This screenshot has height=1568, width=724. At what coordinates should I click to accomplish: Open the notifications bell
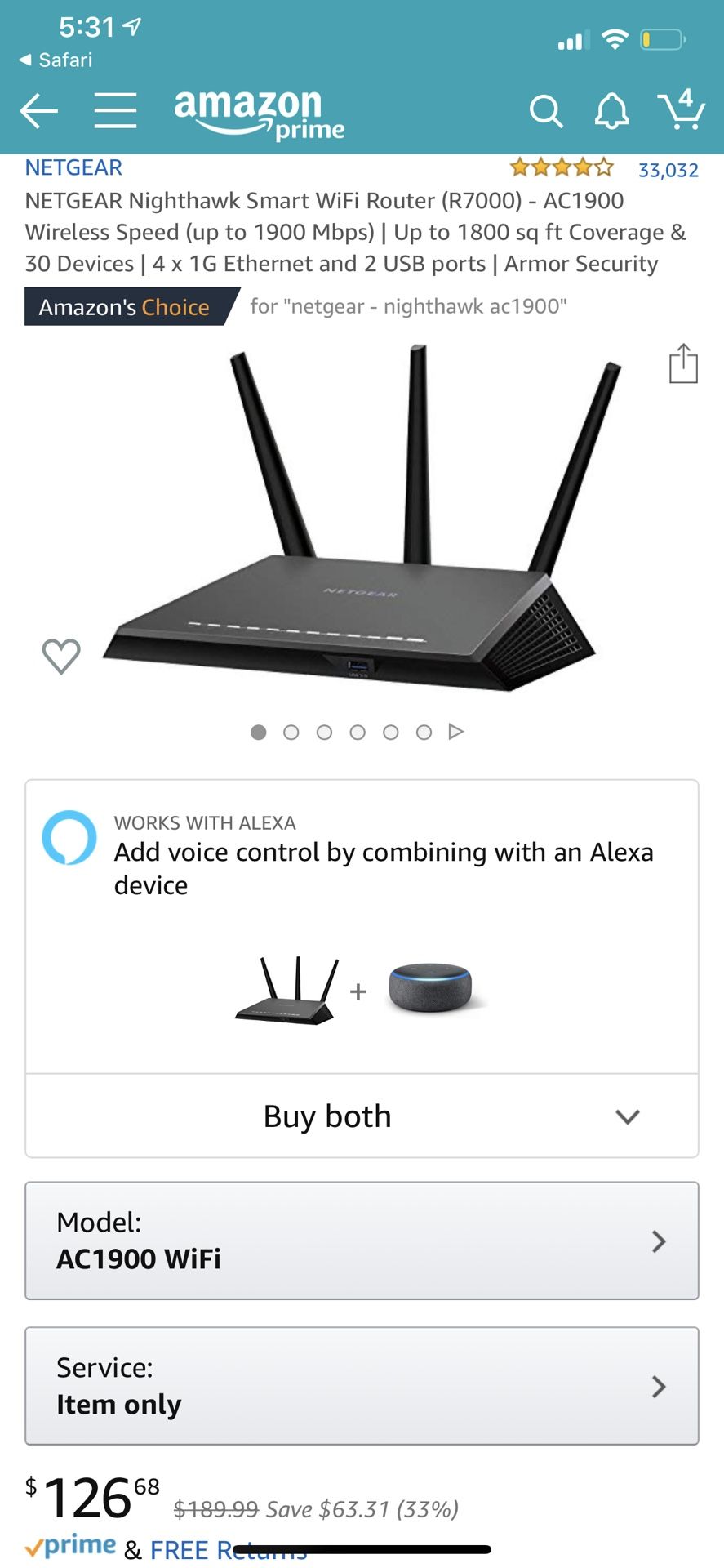tap(611, 111)
